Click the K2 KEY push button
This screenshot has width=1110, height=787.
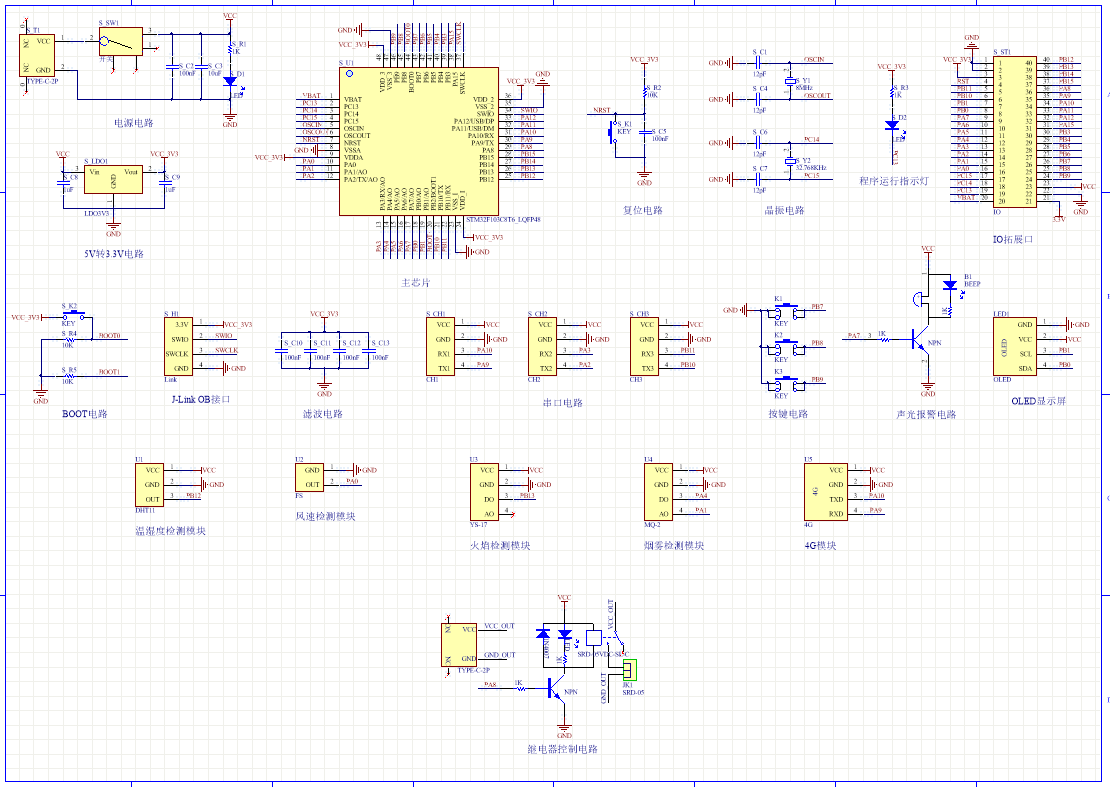(786, 347)
